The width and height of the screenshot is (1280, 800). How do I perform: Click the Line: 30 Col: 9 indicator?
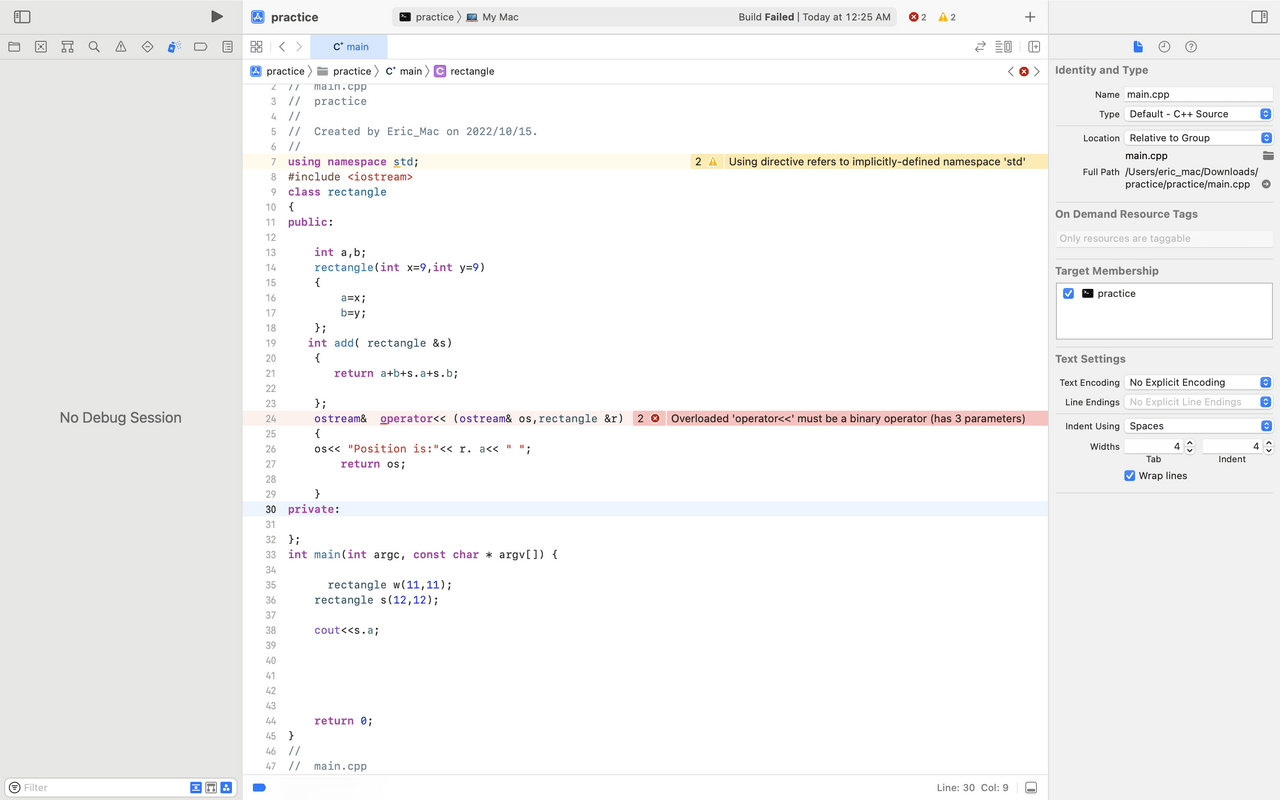[x=973, y=788]
